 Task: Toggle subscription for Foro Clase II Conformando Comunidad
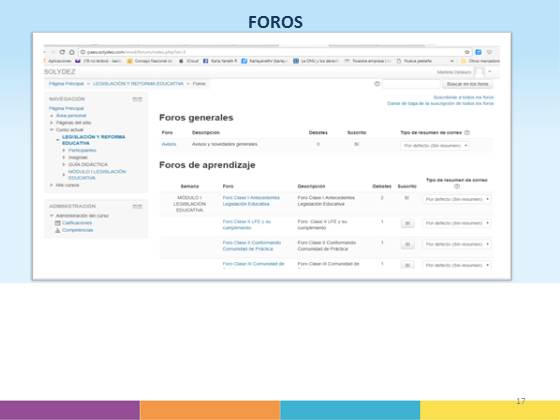(x=408, y=245)
